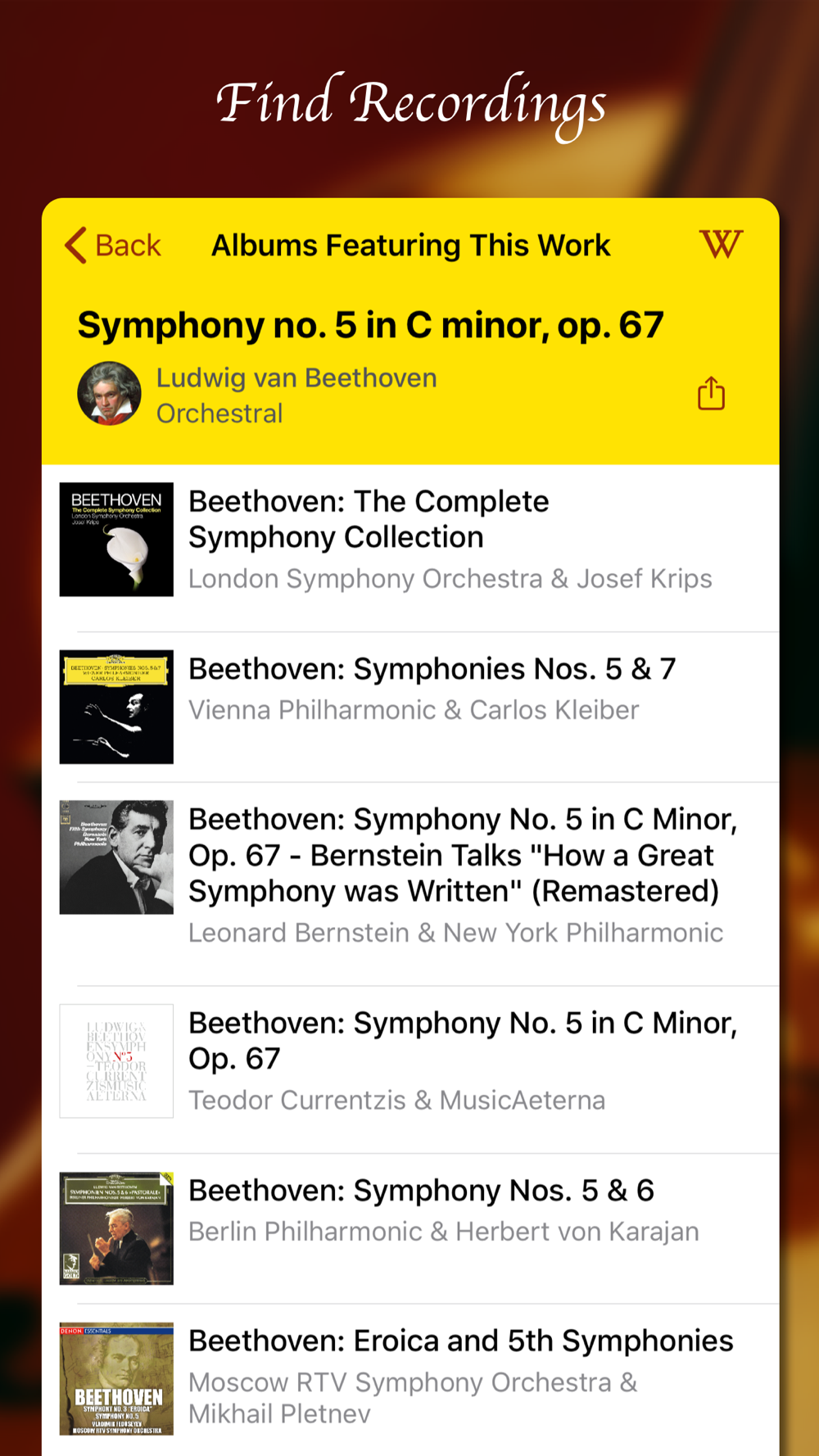Select the Teodor Currentzis & MusicAeterna recording
The height and width of the screenshot is (1456, 819).
coord(396,1100)
